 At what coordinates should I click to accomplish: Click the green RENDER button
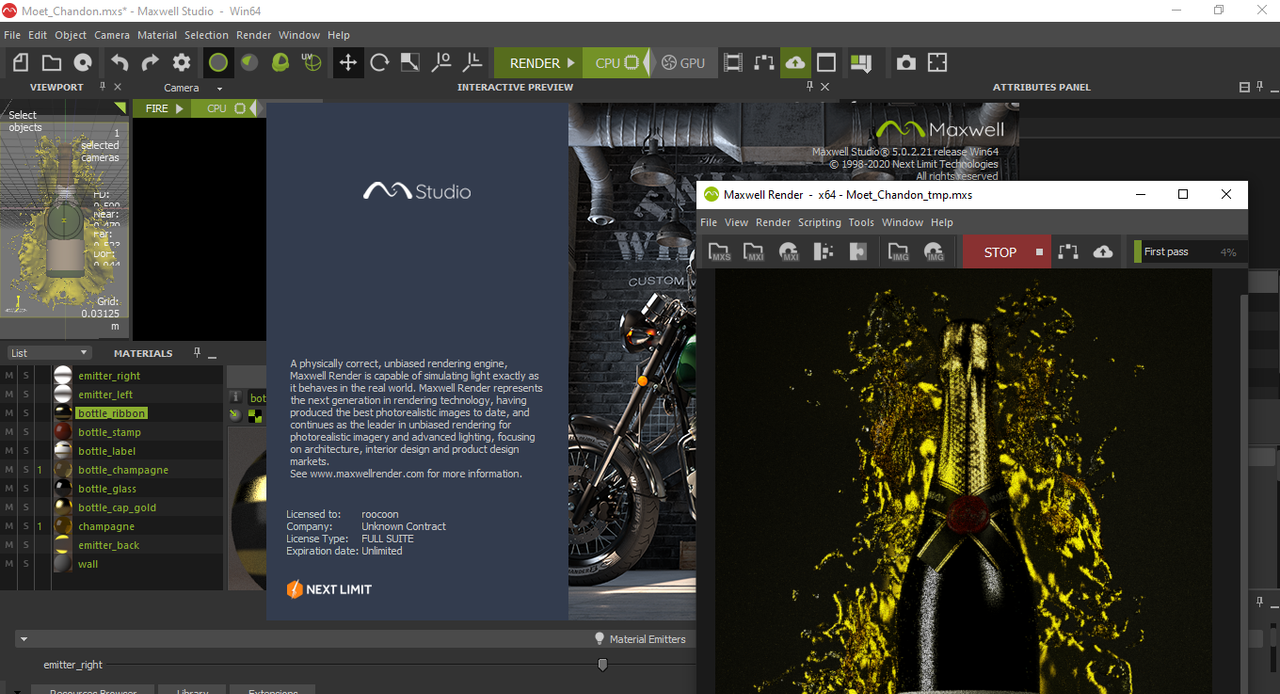[x=538, y=63]
